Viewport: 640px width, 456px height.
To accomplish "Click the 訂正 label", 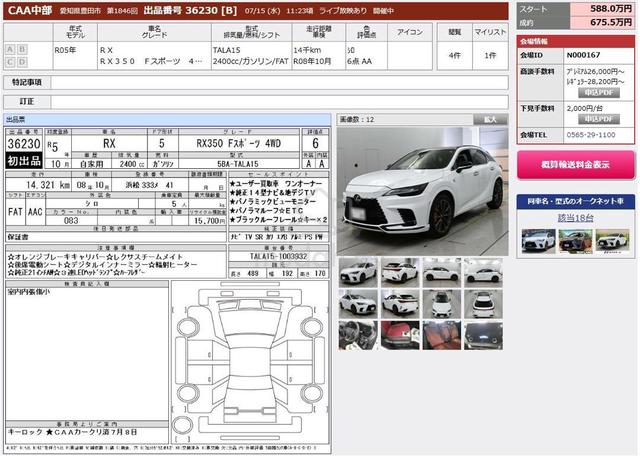I will [27, 101].
